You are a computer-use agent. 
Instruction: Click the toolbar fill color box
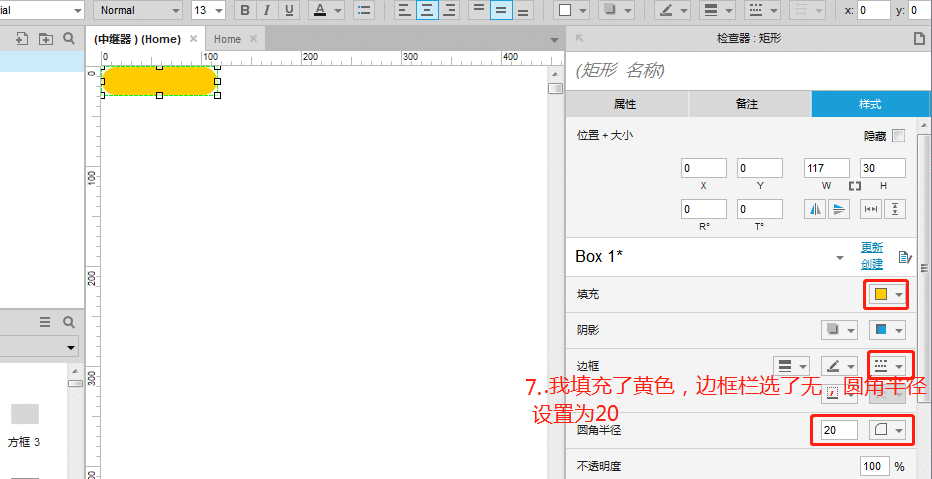point(565,10)
